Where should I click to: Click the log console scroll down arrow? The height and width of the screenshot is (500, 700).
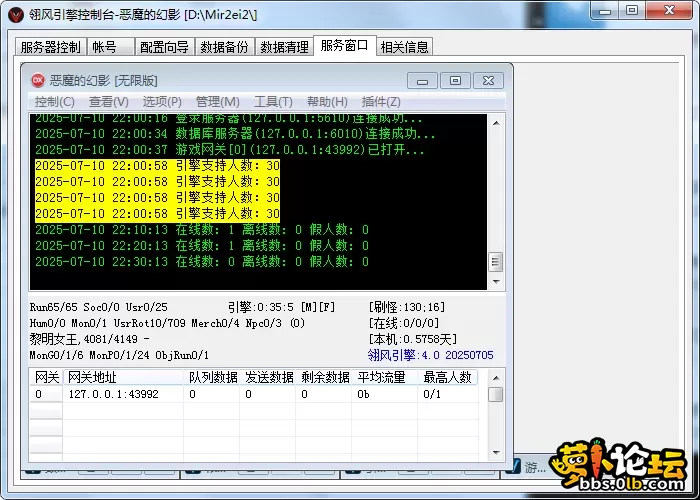tap(496, 282)
